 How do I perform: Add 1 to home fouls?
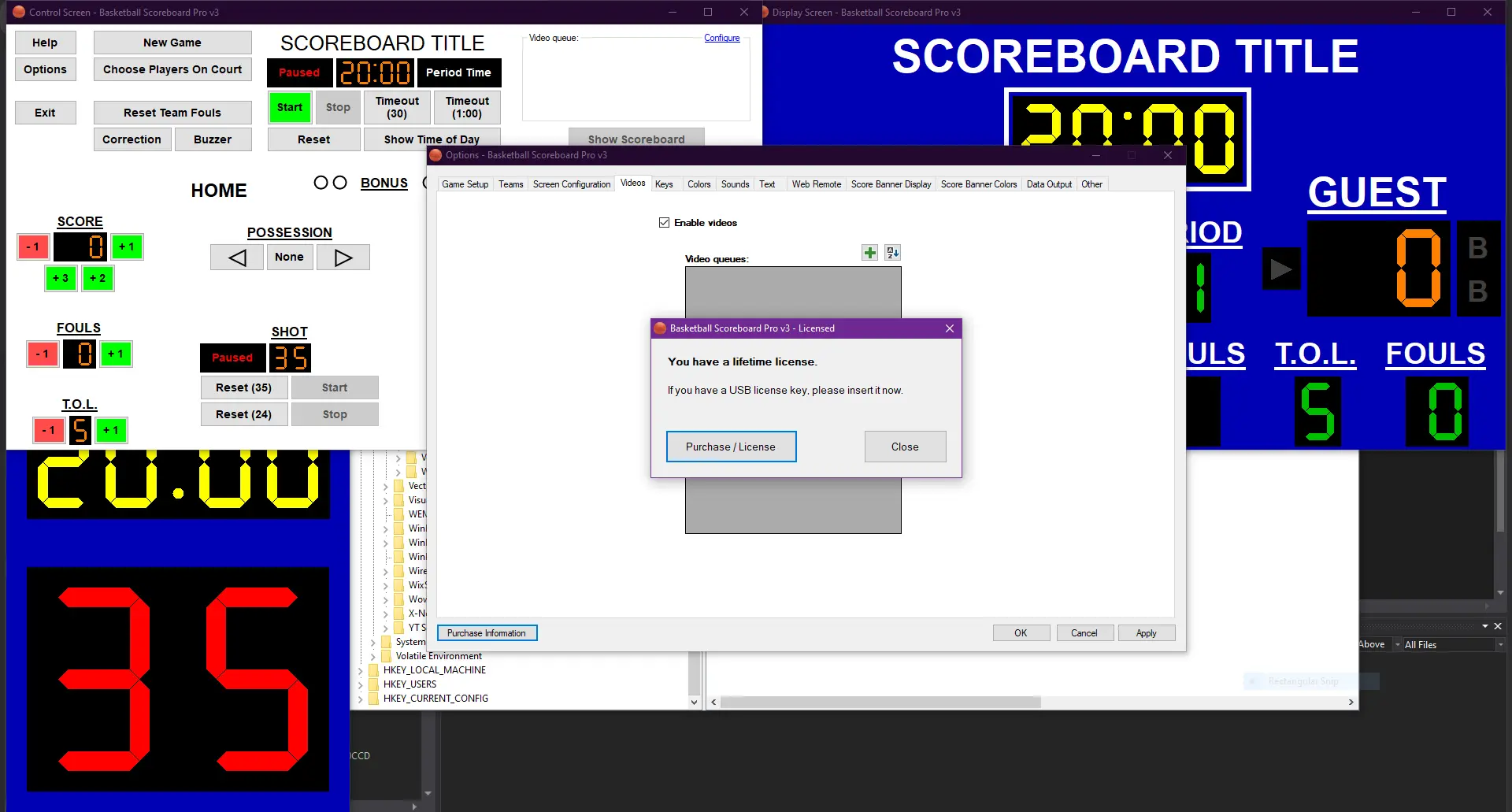116,354
